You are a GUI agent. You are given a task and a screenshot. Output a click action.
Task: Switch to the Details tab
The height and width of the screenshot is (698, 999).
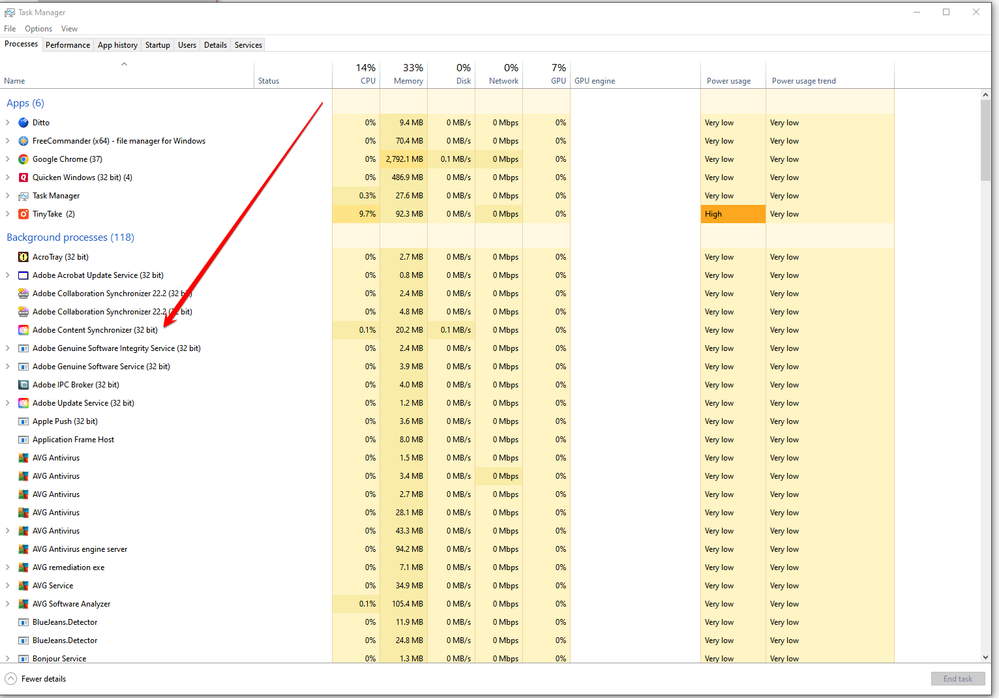[215, 45]
